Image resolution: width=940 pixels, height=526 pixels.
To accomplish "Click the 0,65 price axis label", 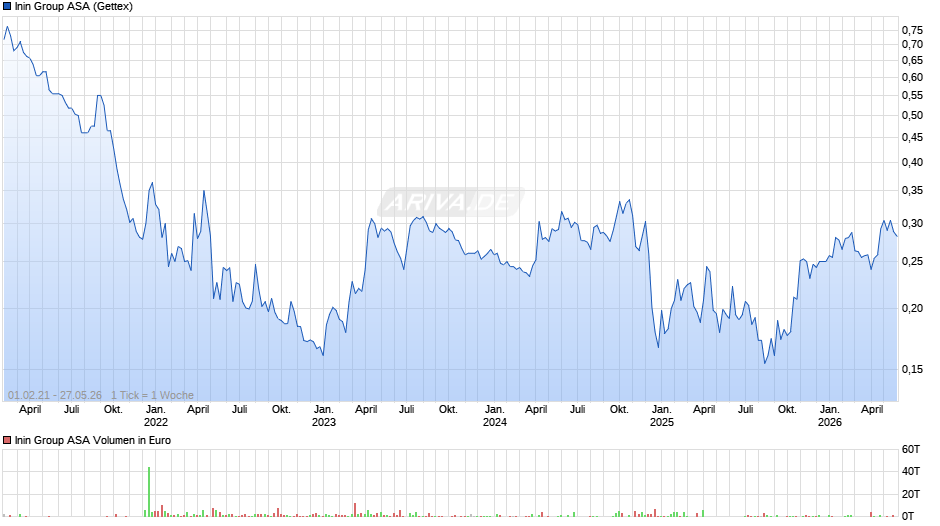I will click(912, 61).
